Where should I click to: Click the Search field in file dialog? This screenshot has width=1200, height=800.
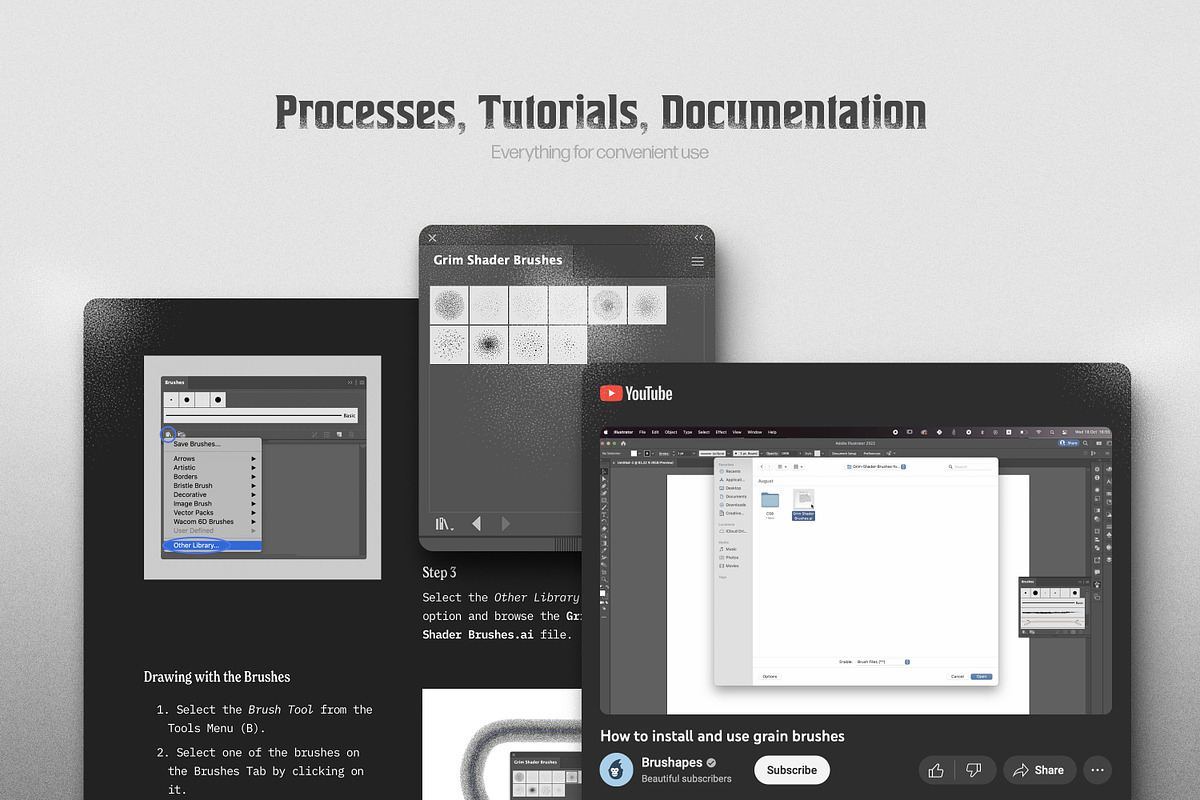[x=970, y=467]
